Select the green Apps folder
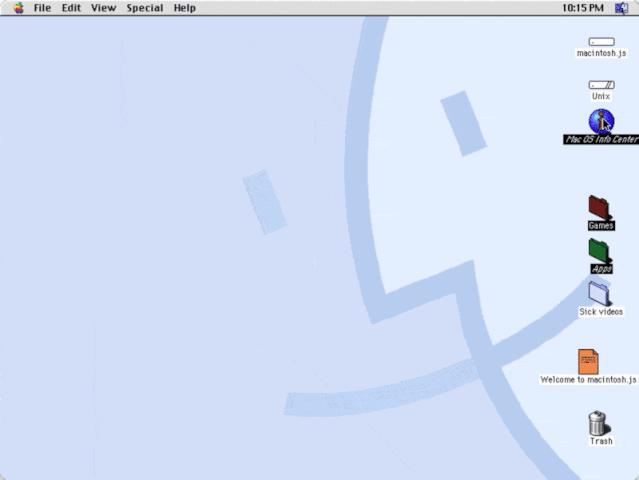 [x=600, y=251]
